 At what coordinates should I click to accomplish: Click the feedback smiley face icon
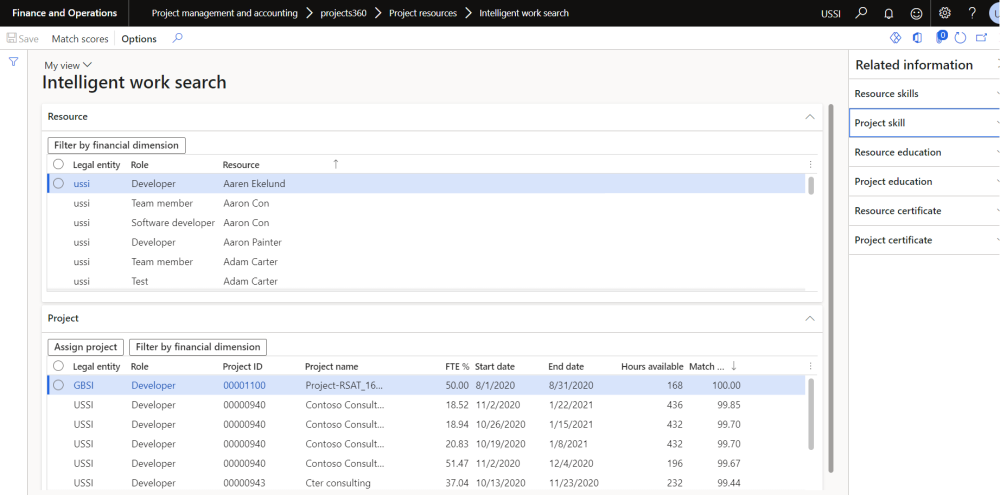coord(917,13)
